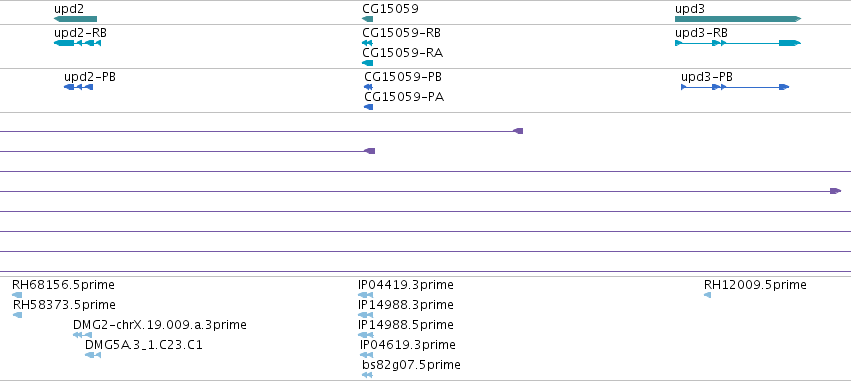Click the IP04419.3prime label
Screen dimensions: 851x381
coord(405,284)
